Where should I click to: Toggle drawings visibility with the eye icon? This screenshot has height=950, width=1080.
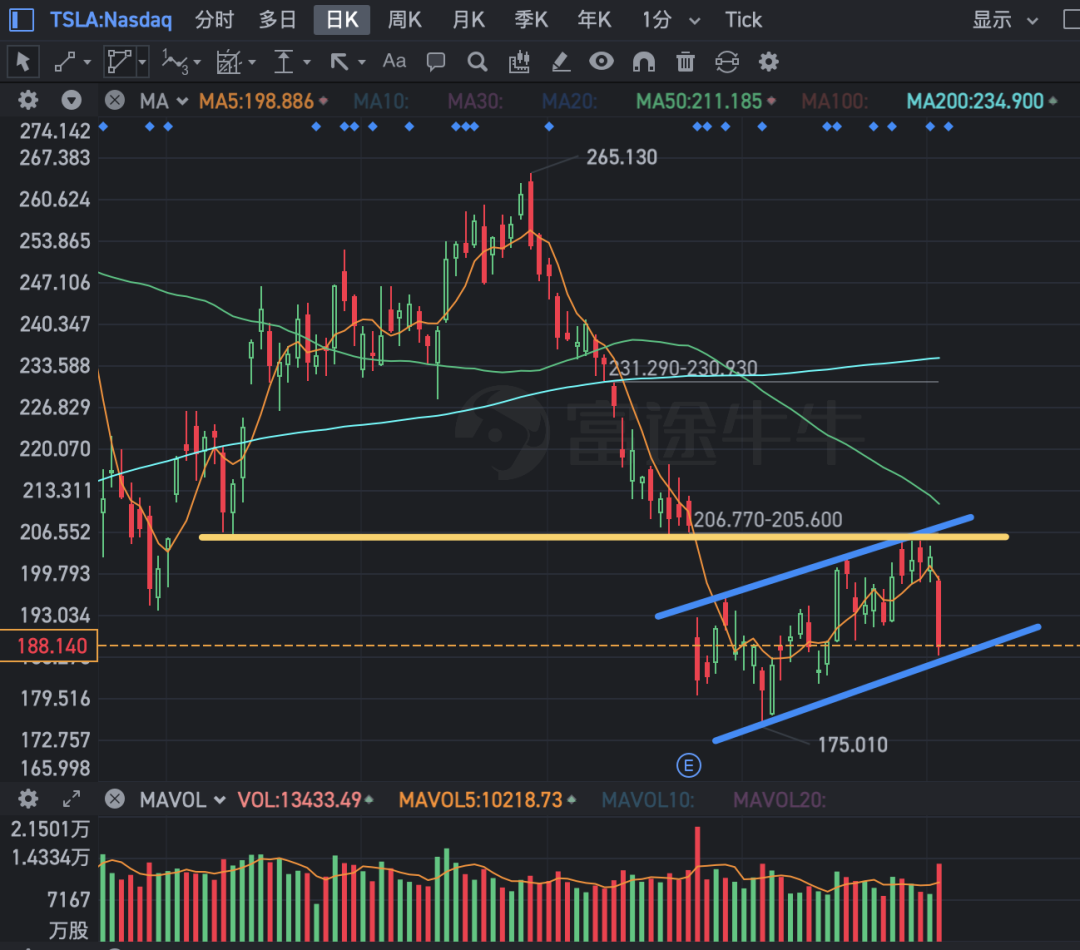pyautogui.click(x=601, y=62)
